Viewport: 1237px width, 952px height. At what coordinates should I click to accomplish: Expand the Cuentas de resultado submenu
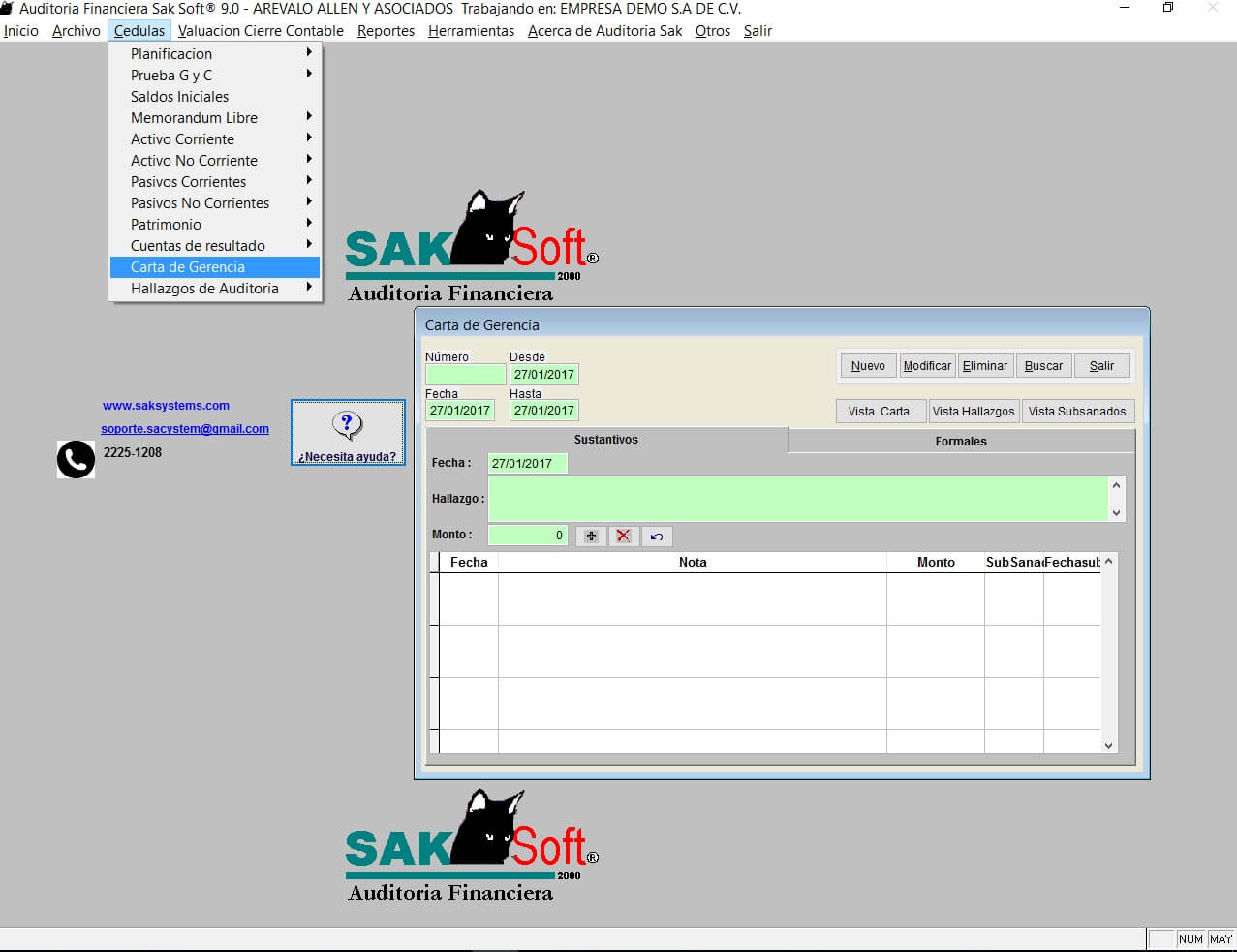215,246
